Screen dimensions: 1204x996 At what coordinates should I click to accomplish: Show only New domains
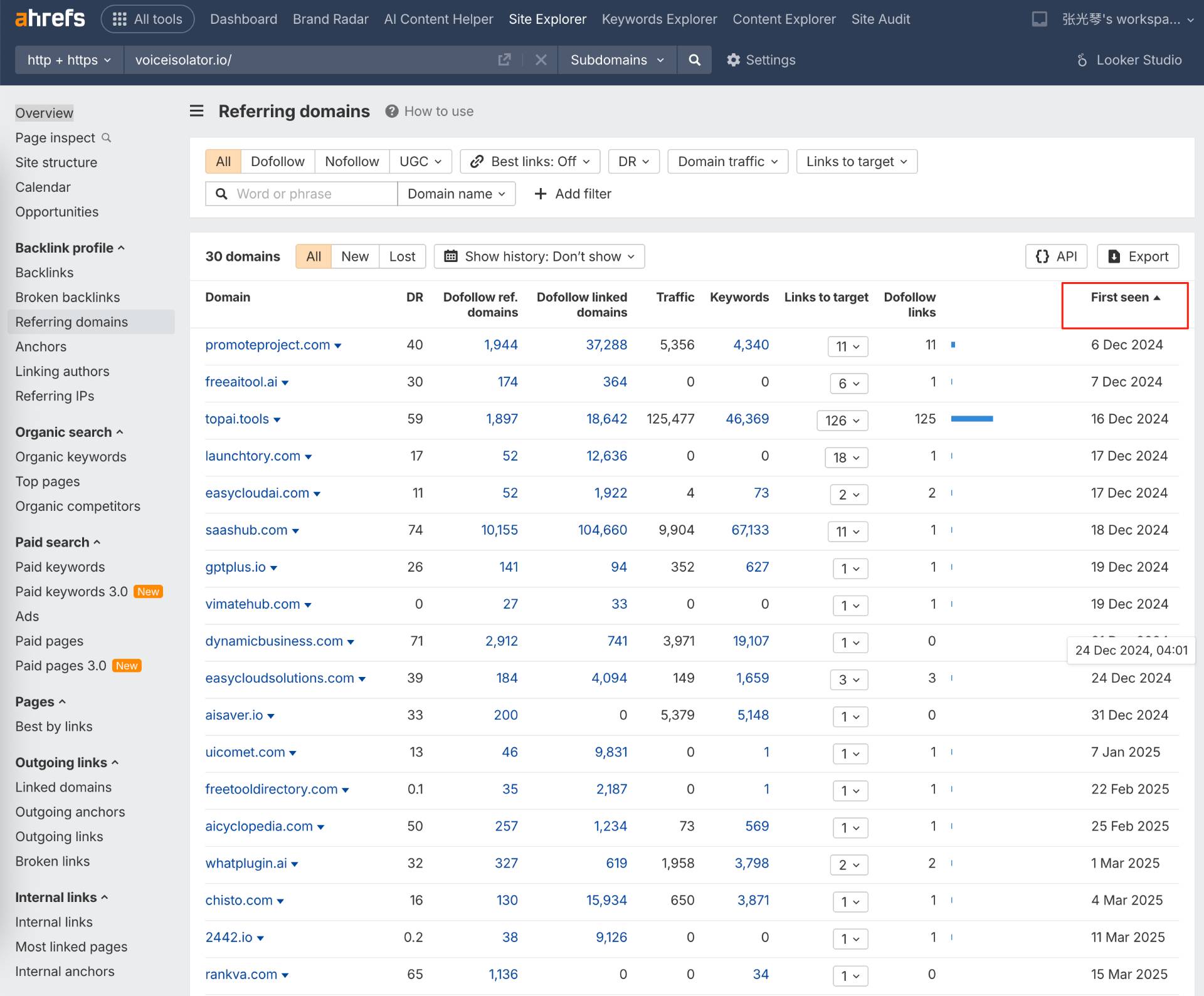click(x=355, y=256)
